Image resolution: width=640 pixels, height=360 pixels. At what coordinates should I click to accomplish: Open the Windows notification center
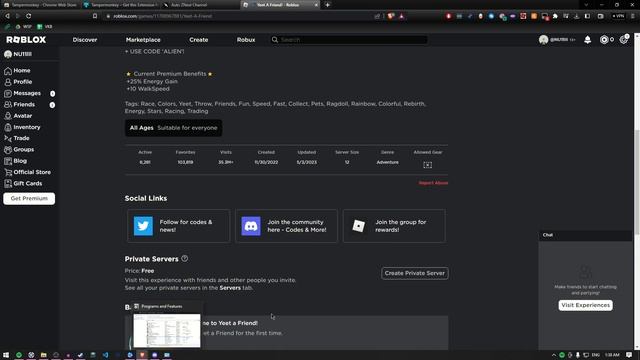pyautogui.click(x=629, y=355)
